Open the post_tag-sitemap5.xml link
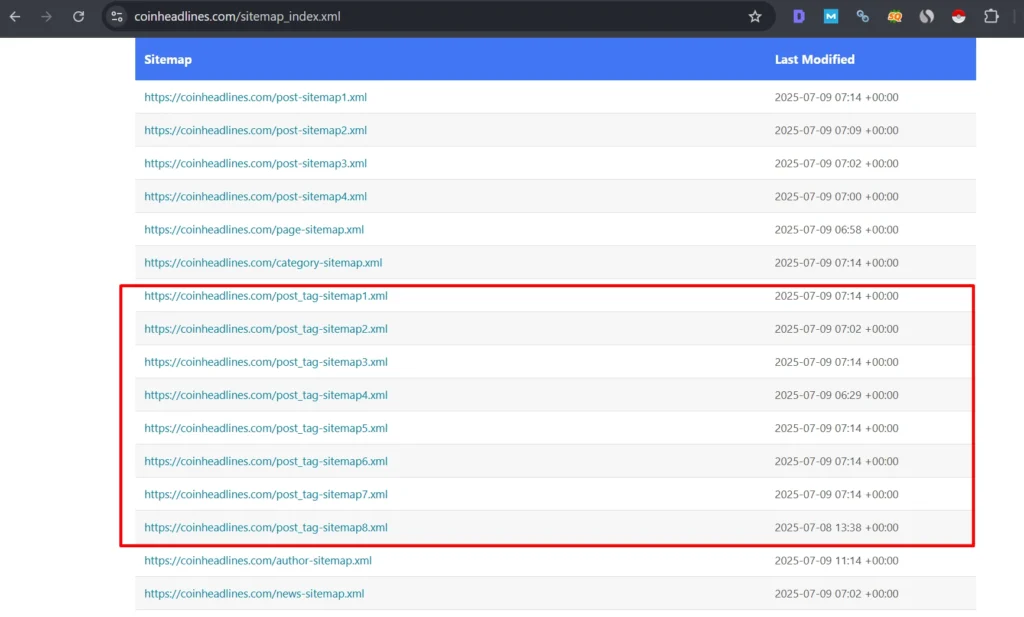 point(266,428)
